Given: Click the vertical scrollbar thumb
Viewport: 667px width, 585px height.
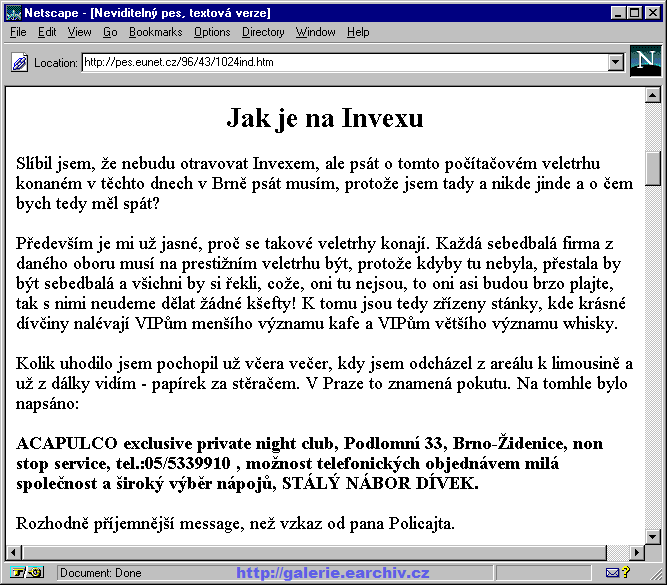Looking at the screenshot, I should (x=653, y=168).
